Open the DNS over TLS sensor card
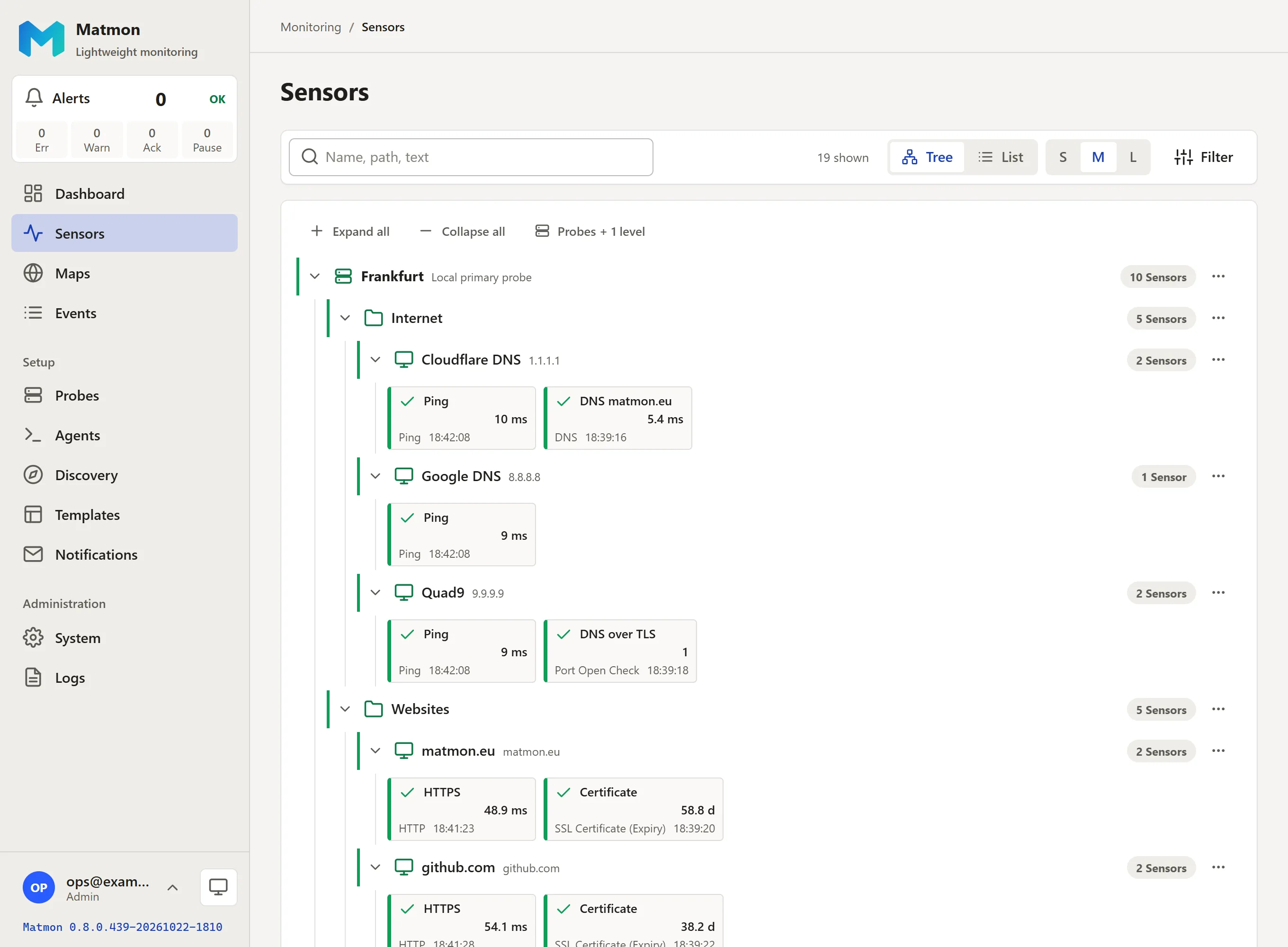This screenshot has height=947, width=1288. point(620,651)
